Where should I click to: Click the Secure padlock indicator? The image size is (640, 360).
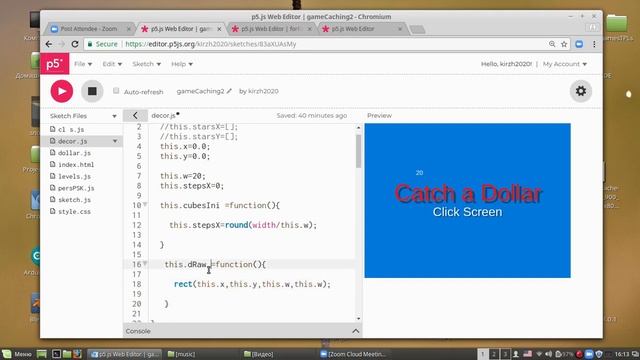click(x=102, y=44)
